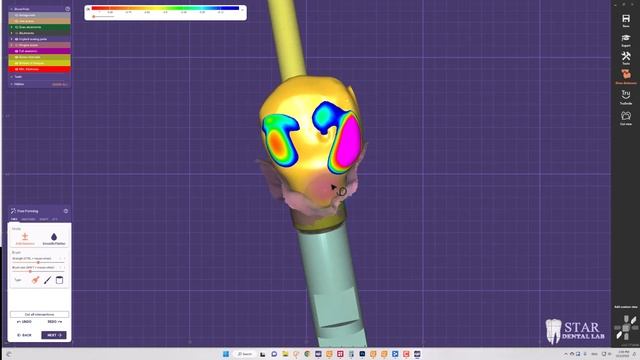Open the TruSmile rendering icon
The image size is (640, 360).
coord(626,95)
